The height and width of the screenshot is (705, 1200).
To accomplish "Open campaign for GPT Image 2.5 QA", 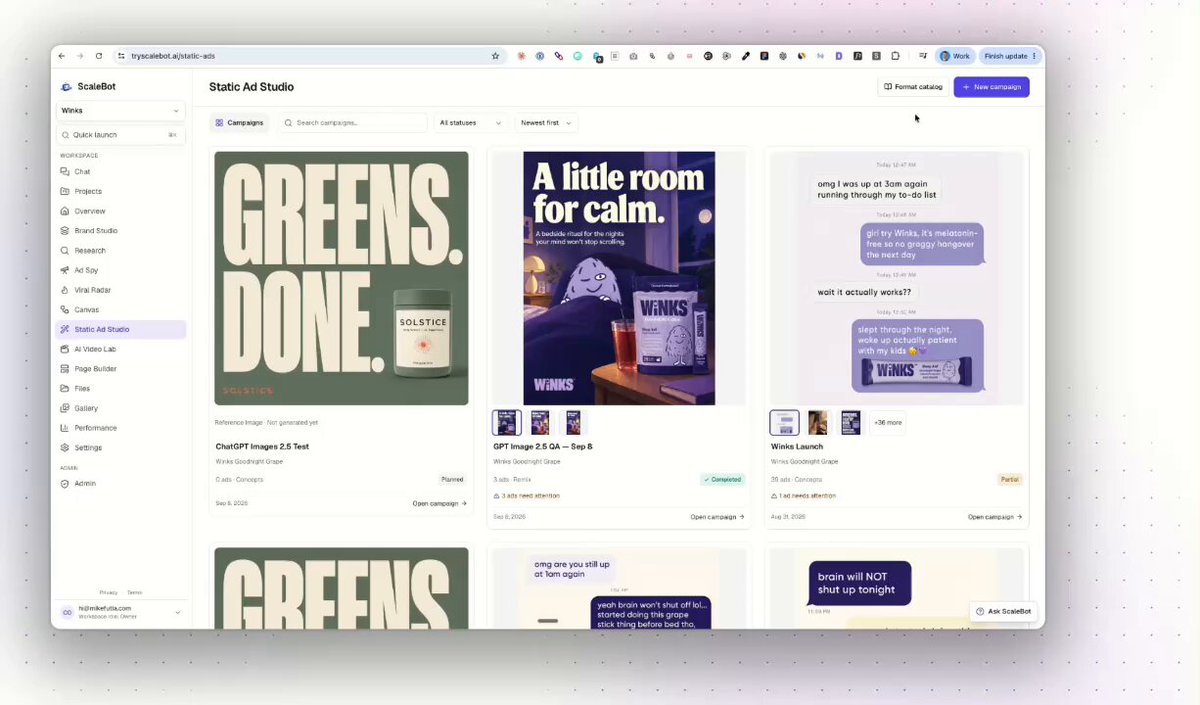I will (x=717, y=517).
